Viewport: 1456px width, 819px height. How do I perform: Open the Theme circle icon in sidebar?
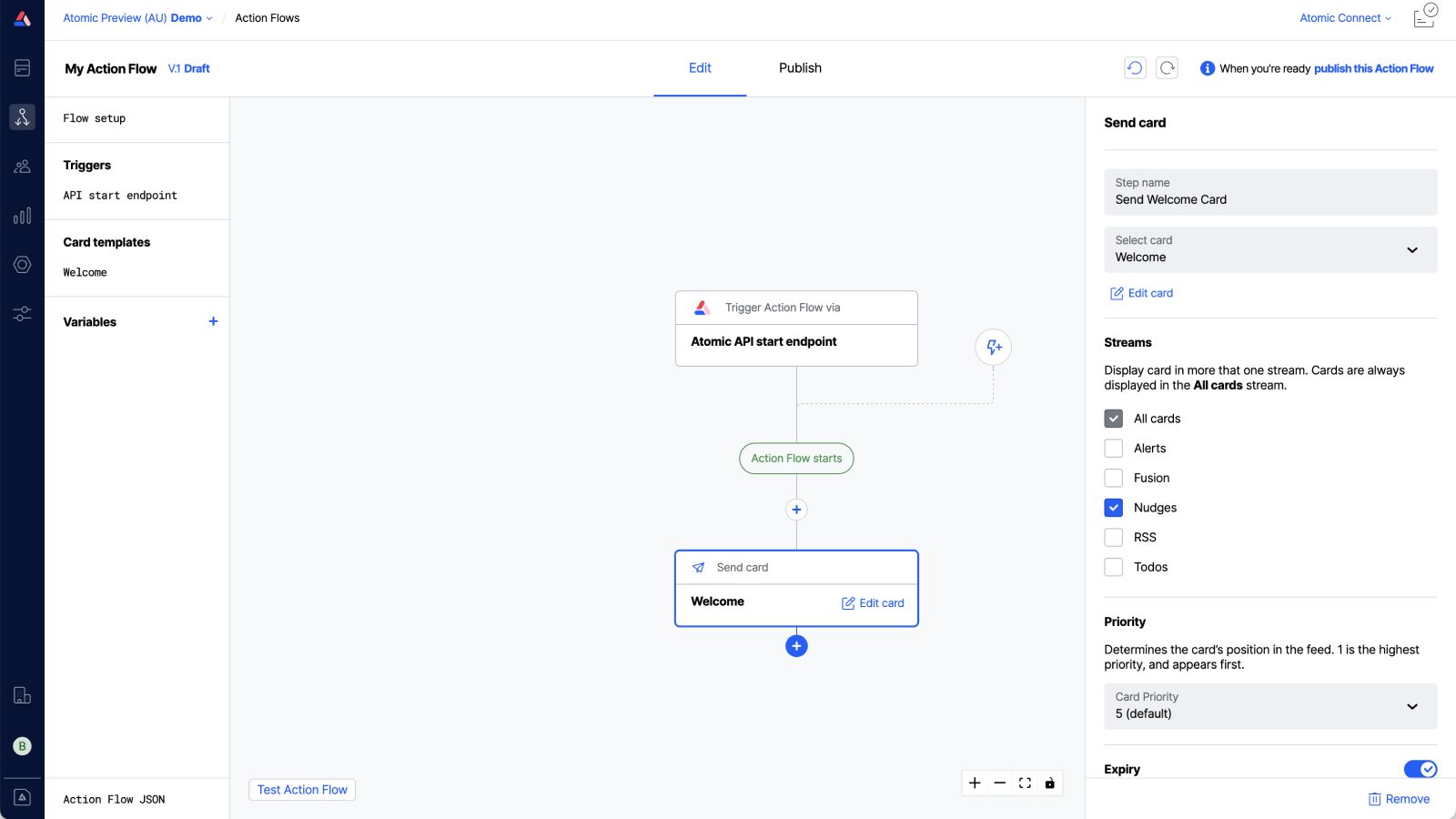point(23,265)
